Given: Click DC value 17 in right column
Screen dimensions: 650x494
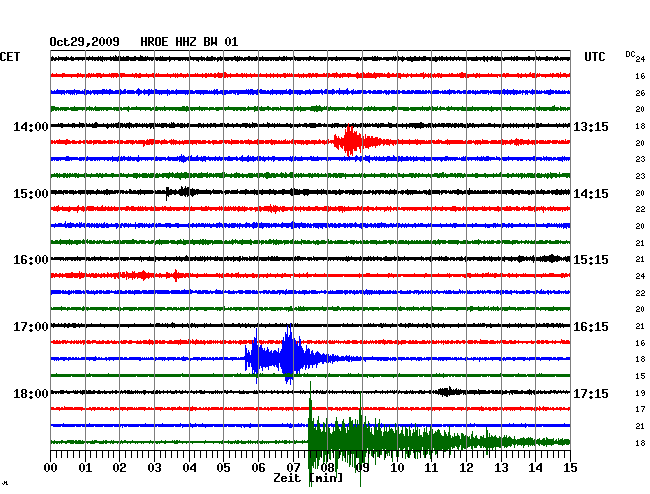Looking at the screenshot, I should tap(640, 409).
